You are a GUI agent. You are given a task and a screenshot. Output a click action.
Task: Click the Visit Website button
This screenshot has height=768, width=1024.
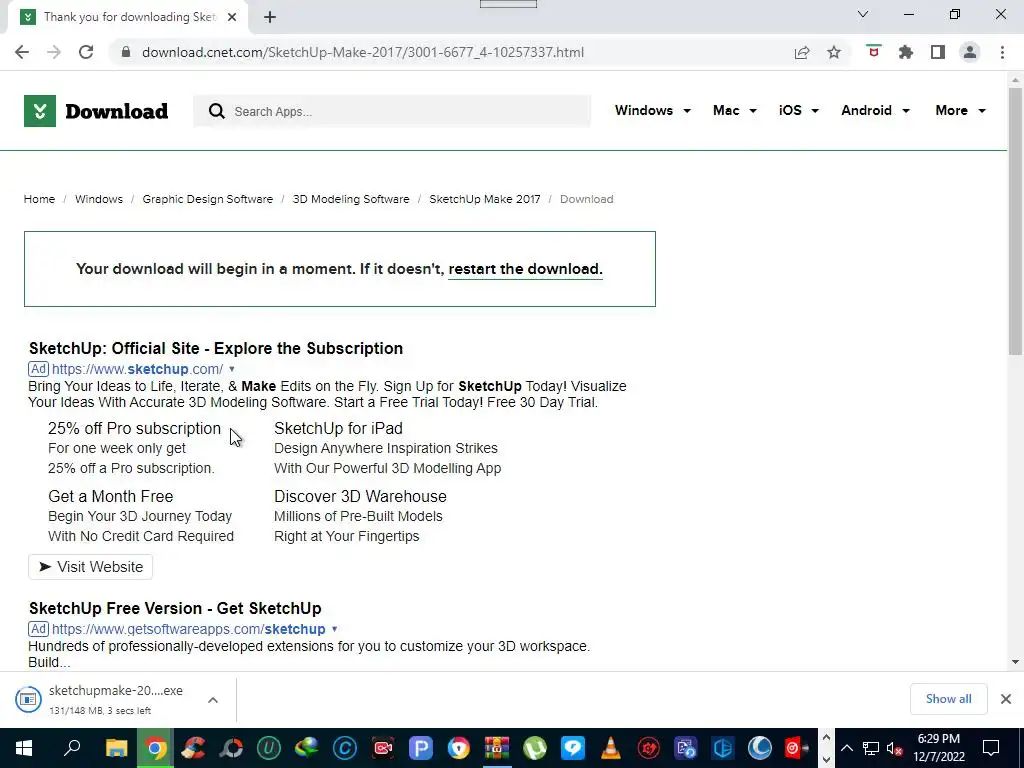click(x=90, y=567)
